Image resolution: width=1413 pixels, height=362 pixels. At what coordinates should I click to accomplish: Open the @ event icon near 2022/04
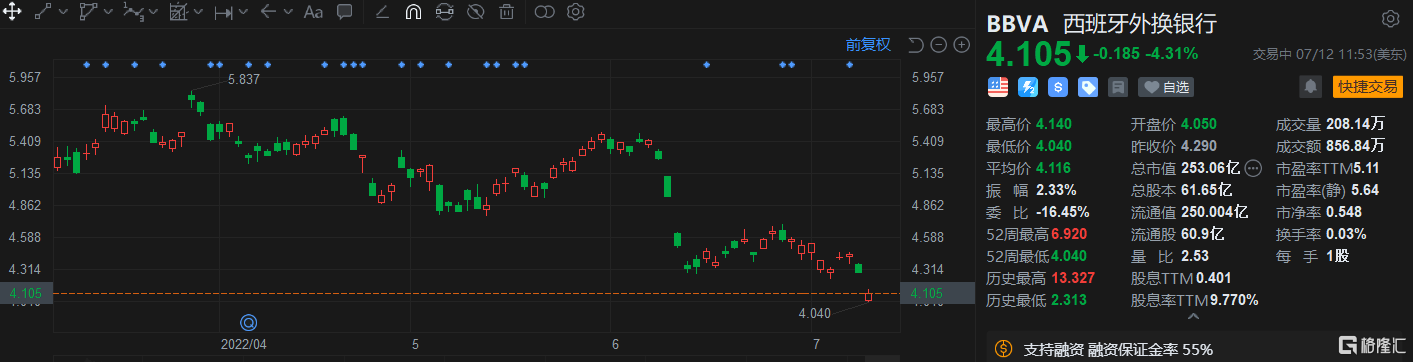248,322
